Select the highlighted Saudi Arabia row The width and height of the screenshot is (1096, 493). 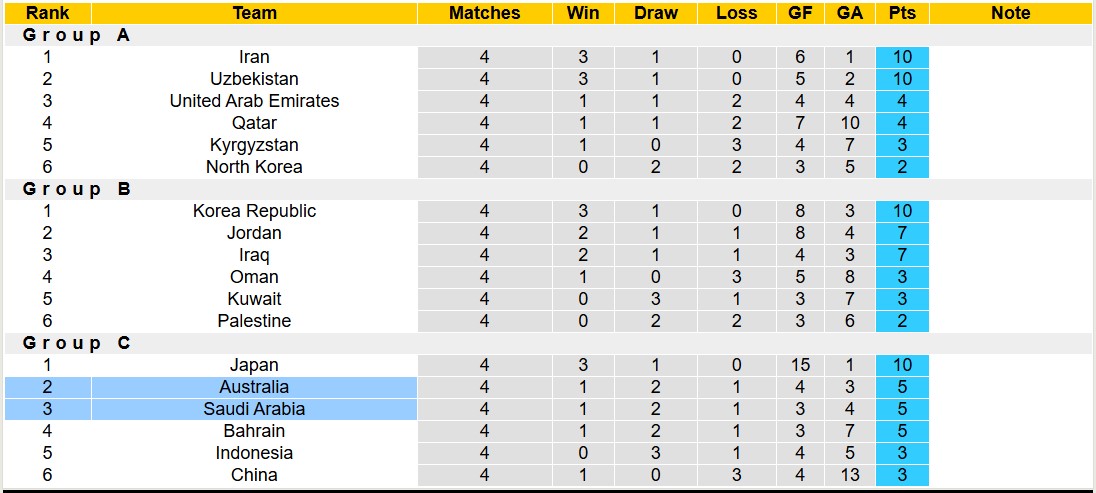[x=254, y=409]
